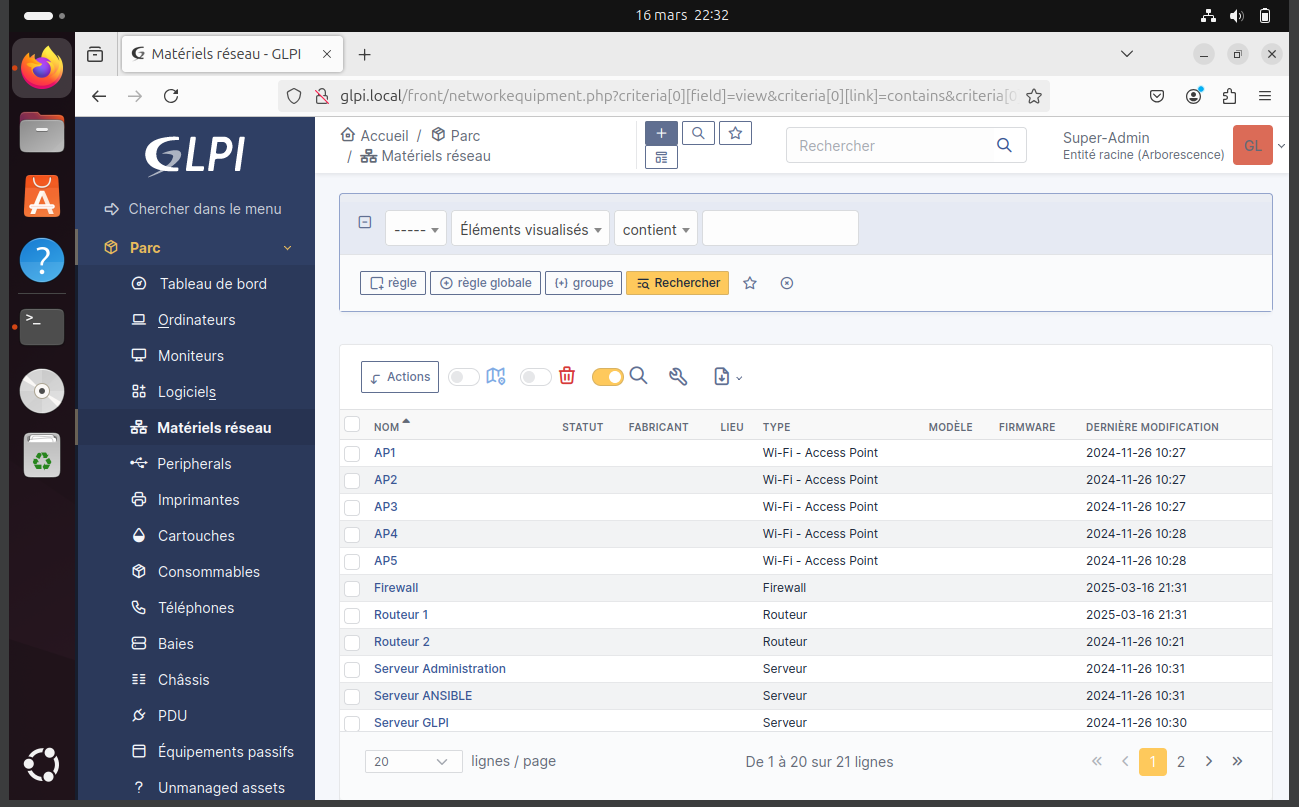Toggle the trash bin switch

536,377
